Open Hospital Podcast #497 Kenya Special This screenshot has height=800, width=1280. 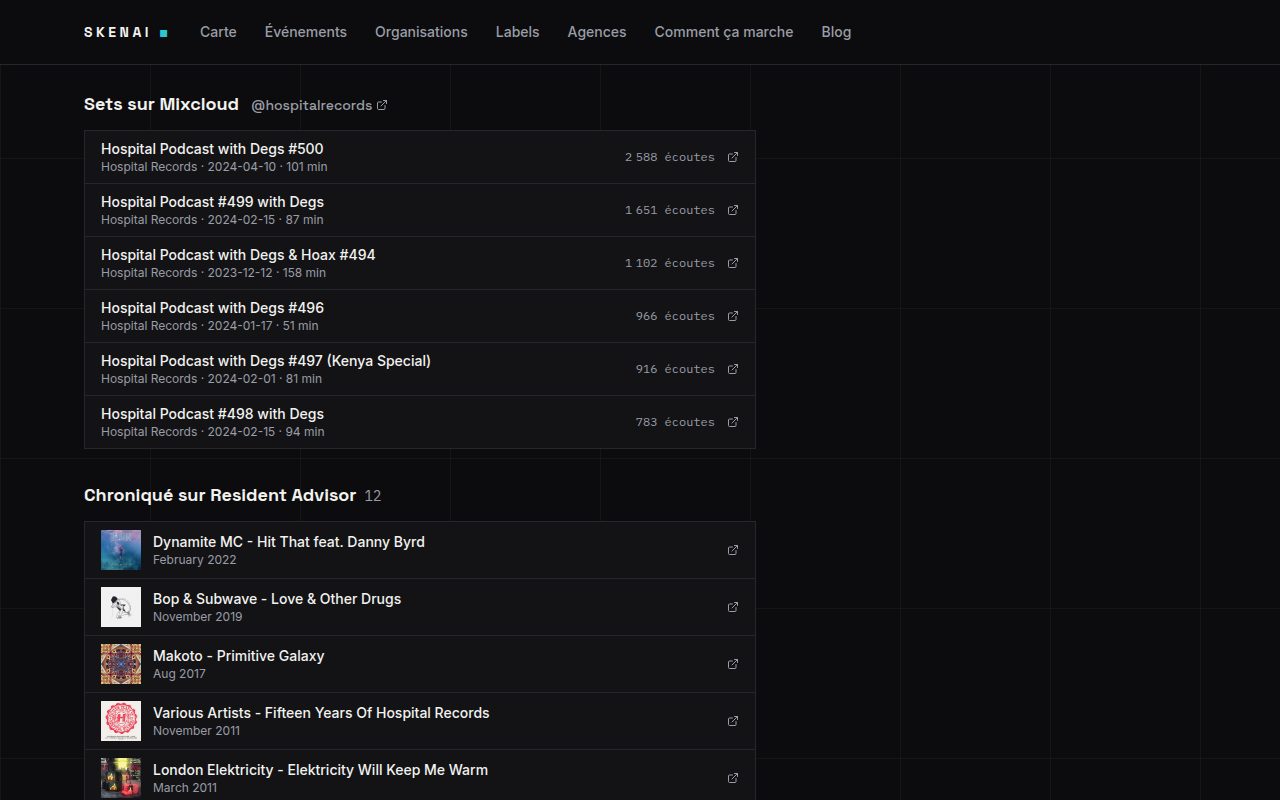[x=420, y=369]
